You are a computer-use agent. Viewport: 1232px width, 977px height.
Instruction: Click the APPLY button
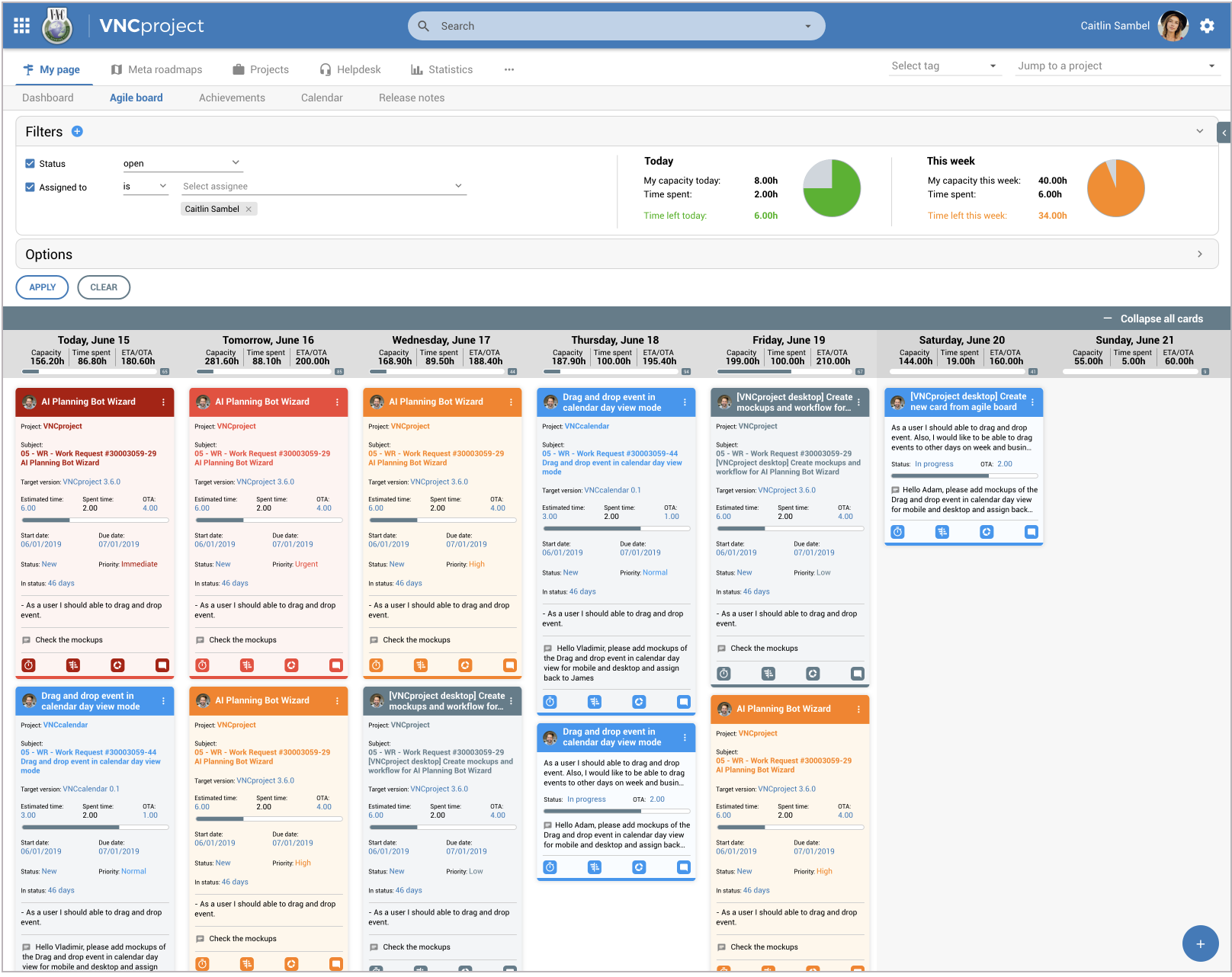tap(43, 287)
